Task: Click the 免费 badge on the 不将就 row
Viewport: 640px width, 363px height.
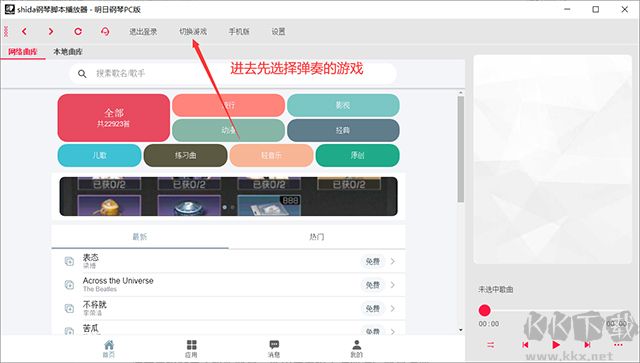Action: [x=373, y=308]
